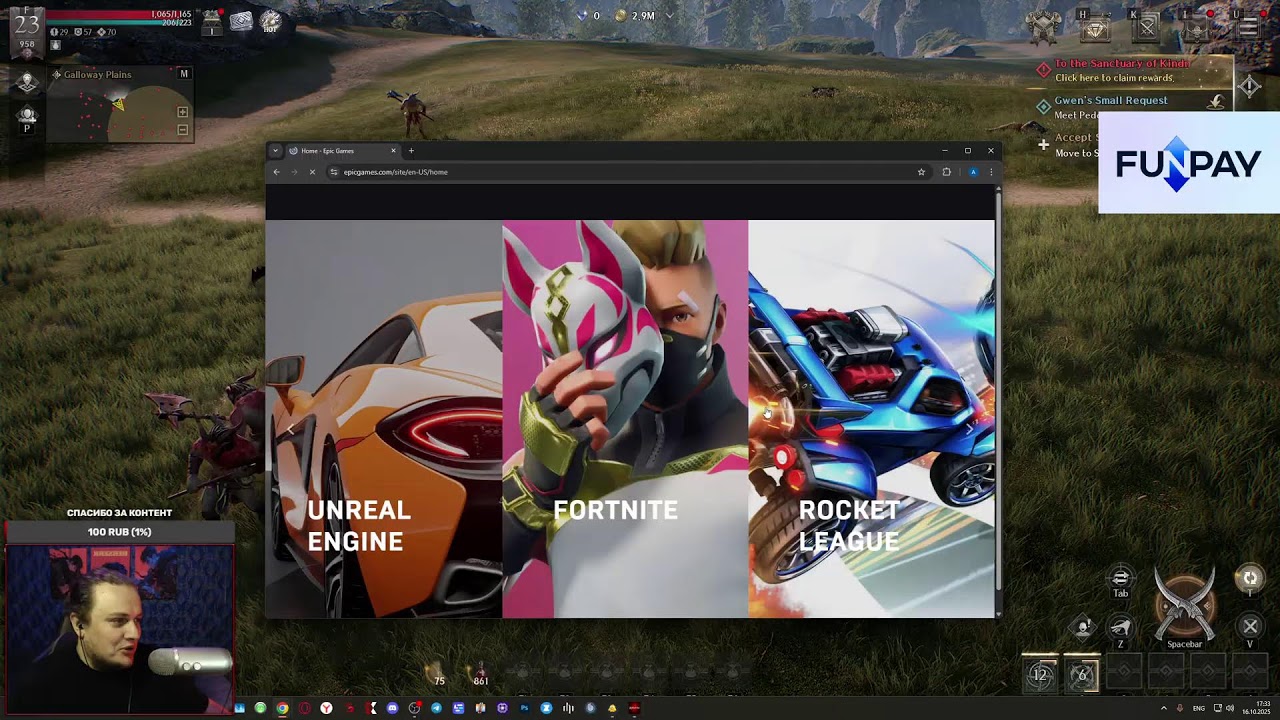The width and height of the screenshot is (1280, 720).
Task: Close the Home - Epic Games tab
Action: click(393, 151)
